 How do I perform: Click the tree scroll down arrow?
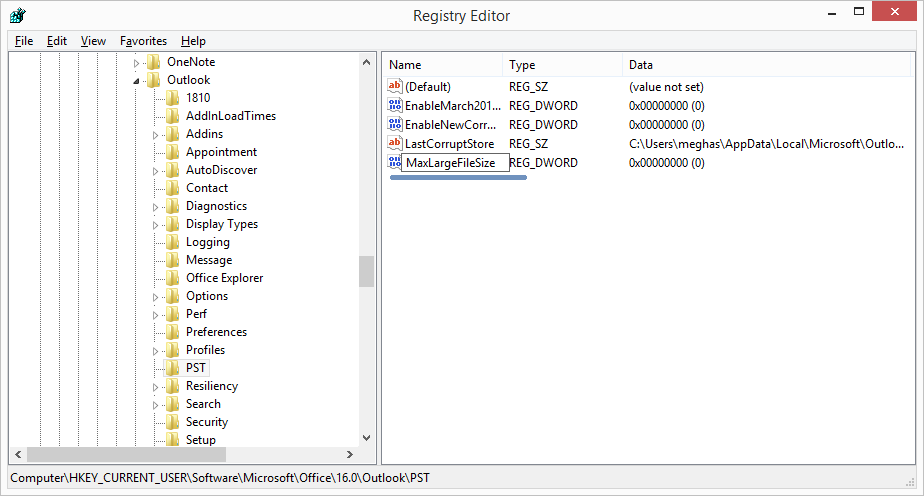(x=366, y=438)
